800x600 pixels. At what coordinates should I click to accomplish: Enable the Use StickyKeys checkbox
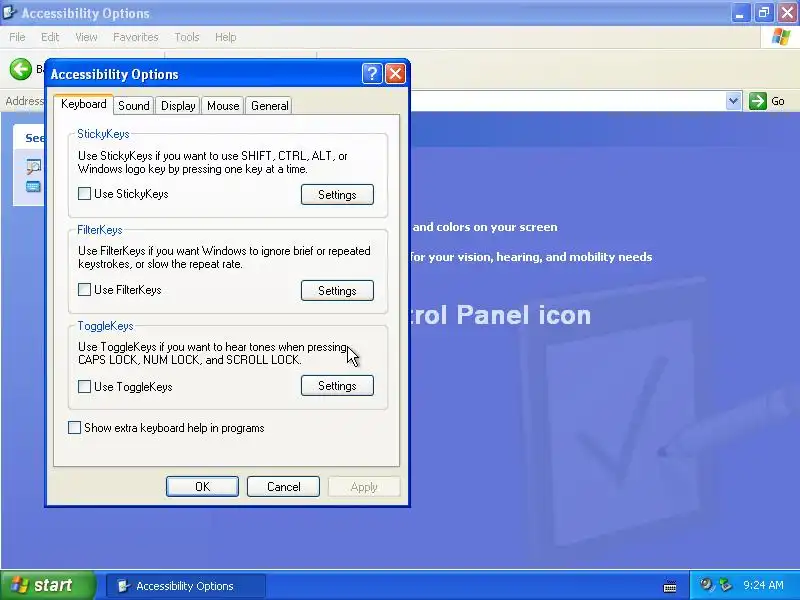84,194
